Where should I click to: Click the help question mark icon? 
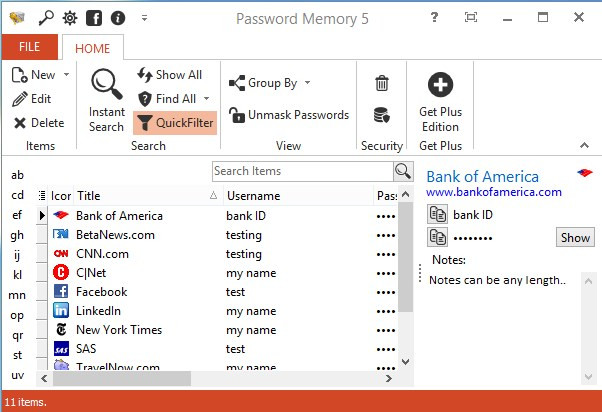(x=434, y=17)
